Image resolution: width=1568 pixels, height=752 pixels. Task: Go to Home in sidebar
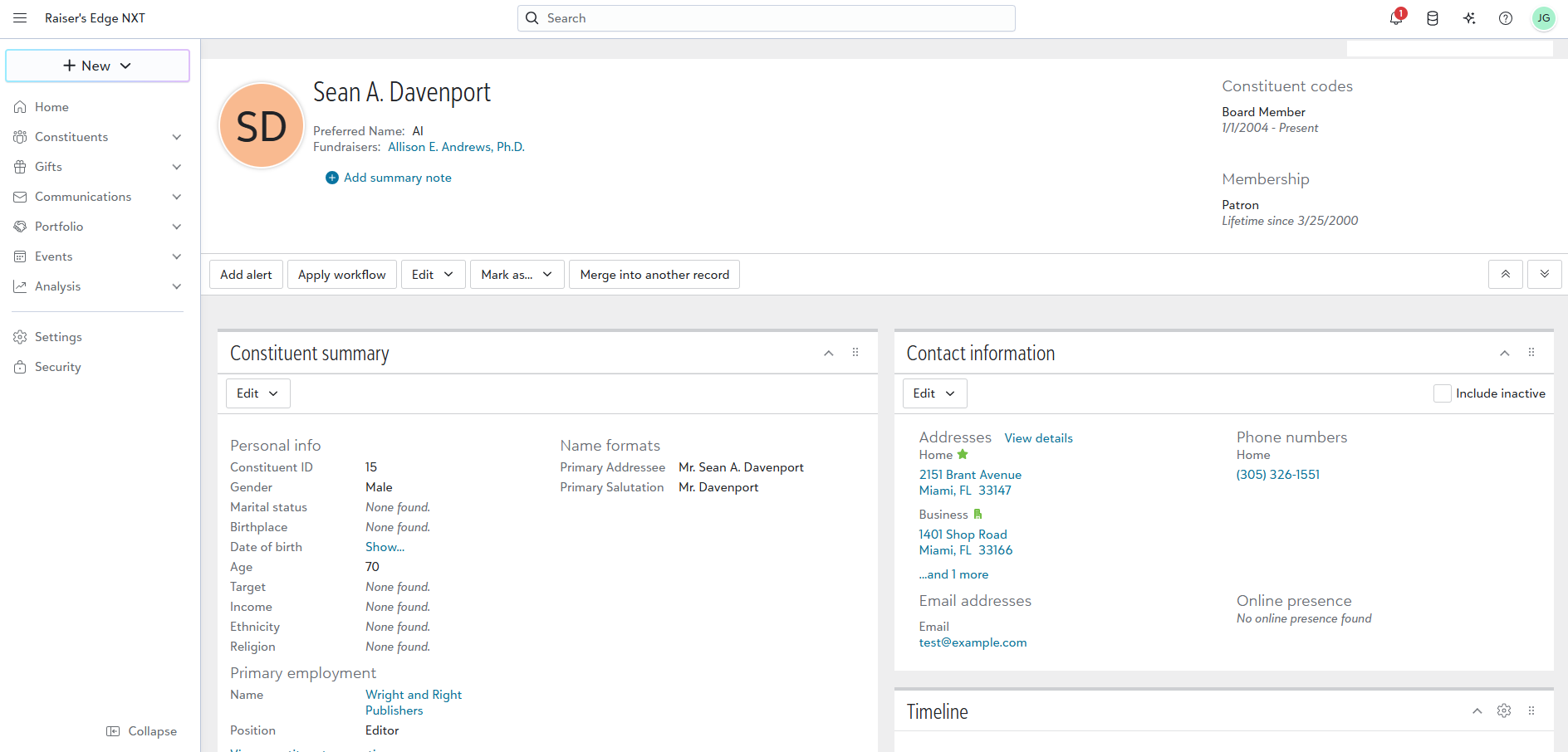point(51,107)
